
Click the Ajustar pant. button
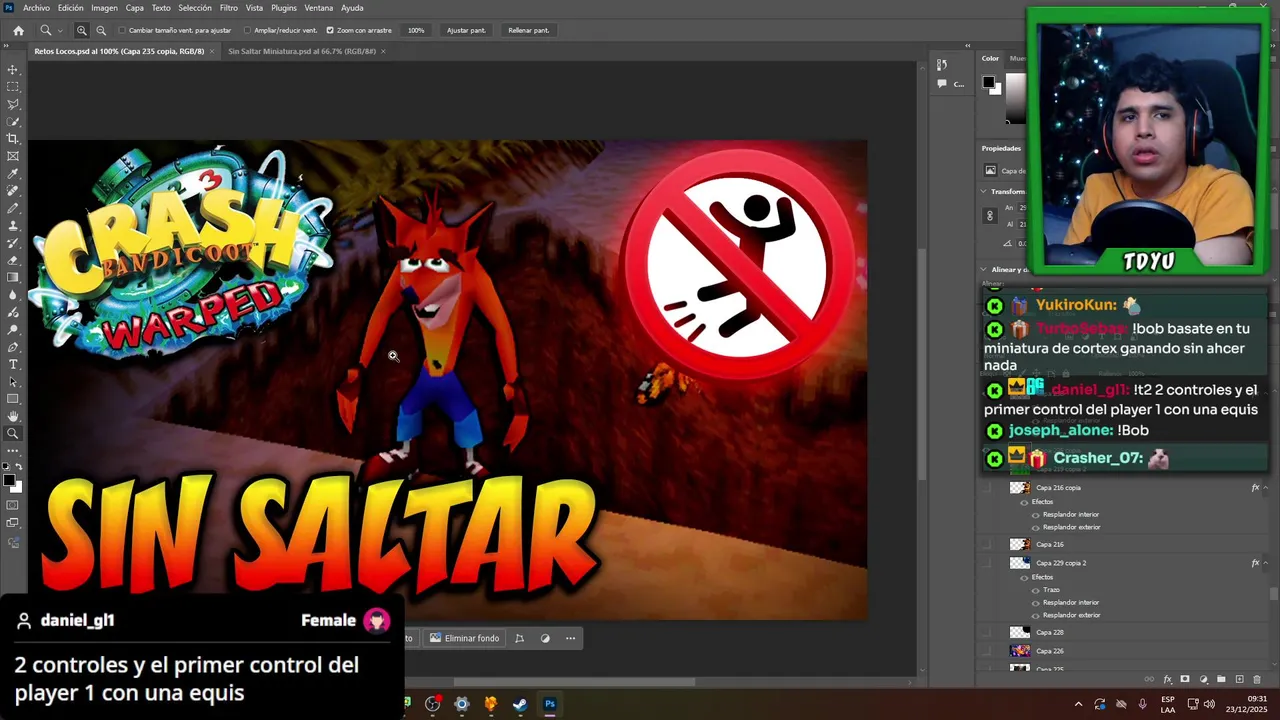(466, 30)
